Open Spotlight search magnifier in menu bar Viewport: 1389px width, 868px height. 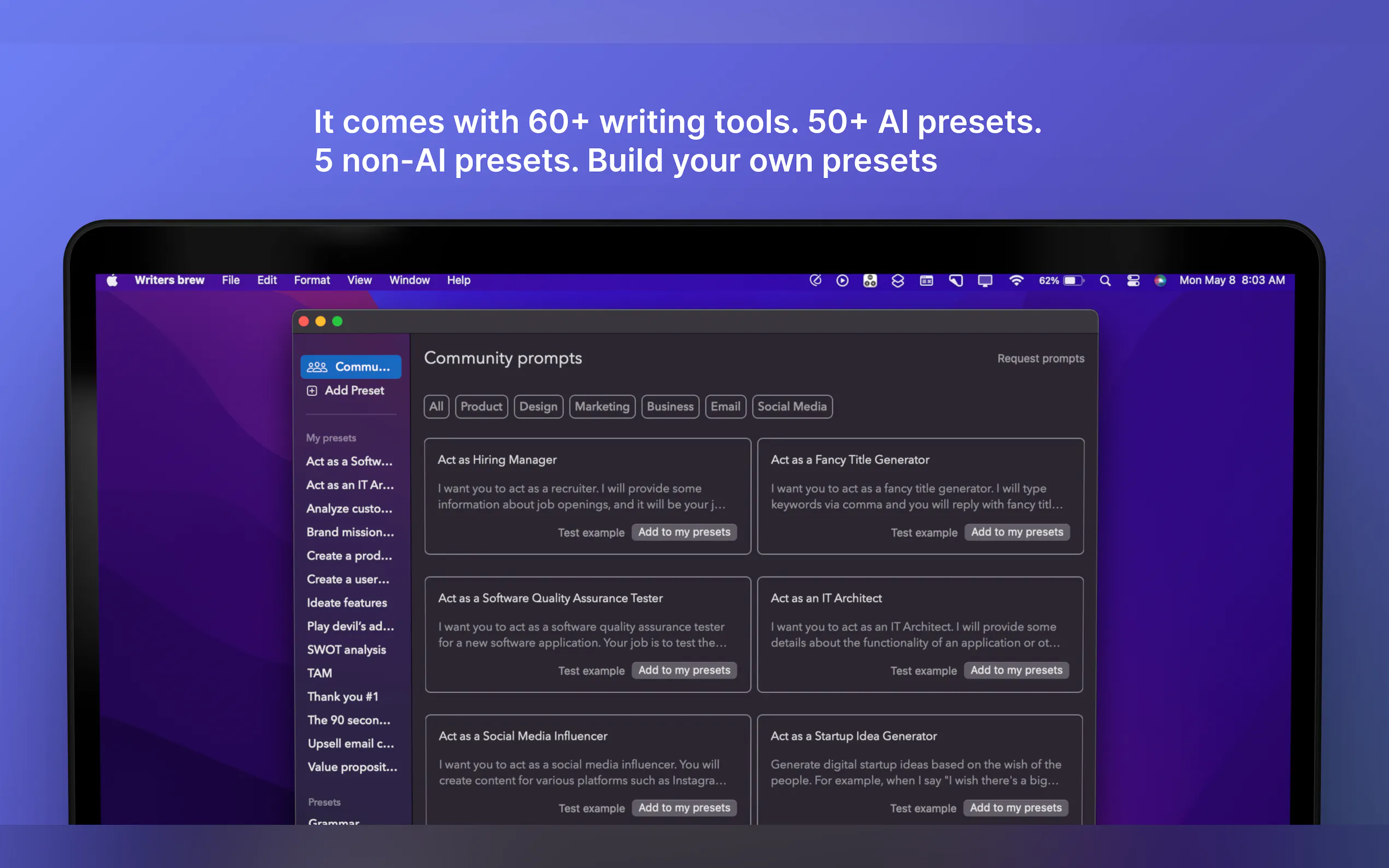click(x=1105, y=281)
